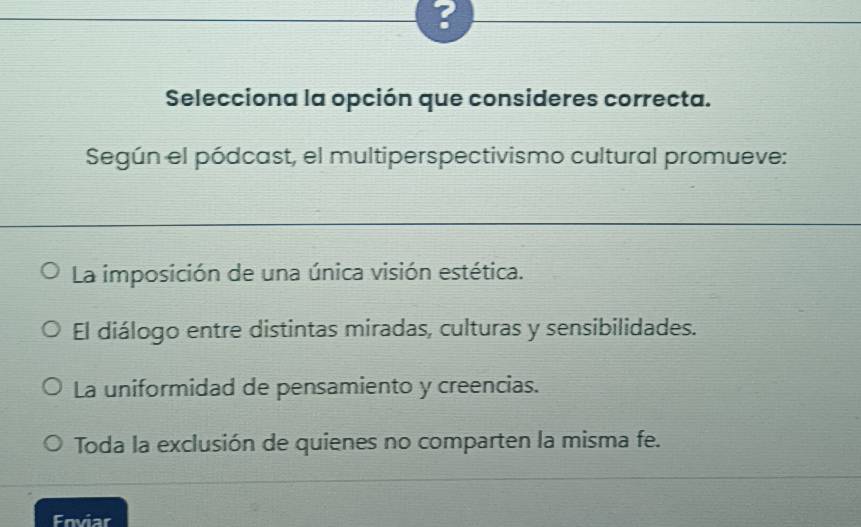
Task: Pick radio circle next to 'Toda la exclusión de quienes'
Action: coord(53,443)
